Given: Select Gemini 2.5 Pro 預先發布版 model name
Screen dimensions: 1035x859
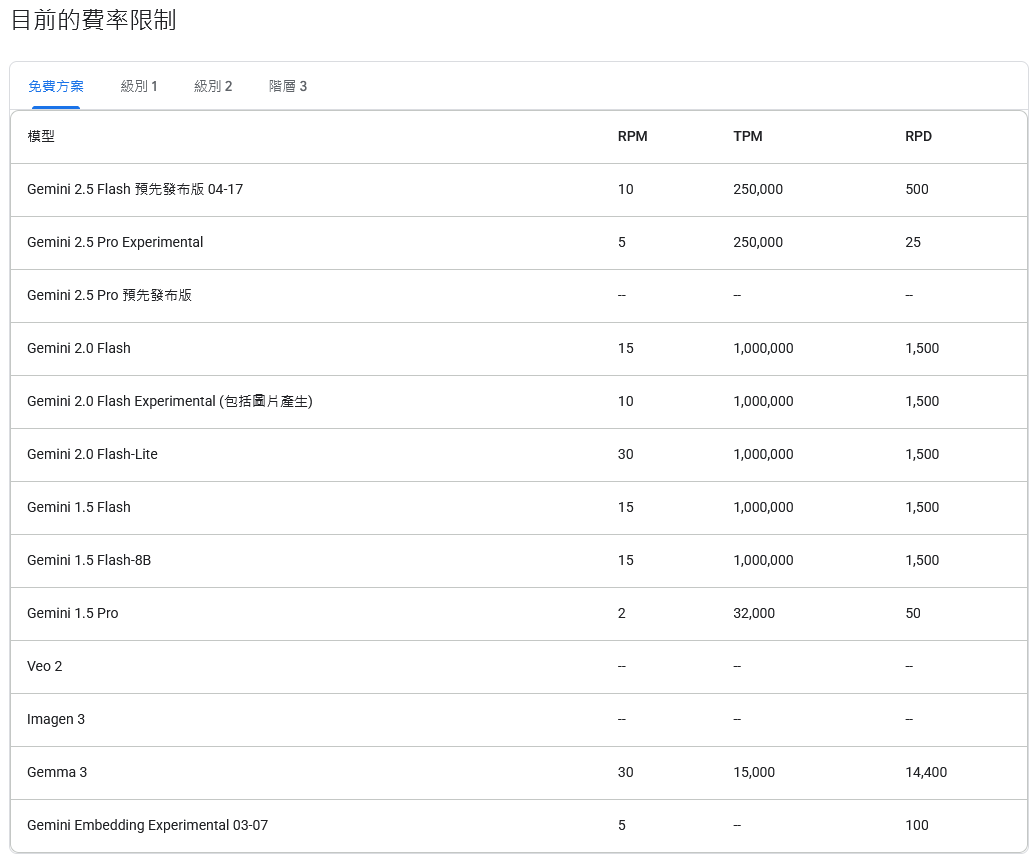Looking at the screenshot, I should point(109,295).
